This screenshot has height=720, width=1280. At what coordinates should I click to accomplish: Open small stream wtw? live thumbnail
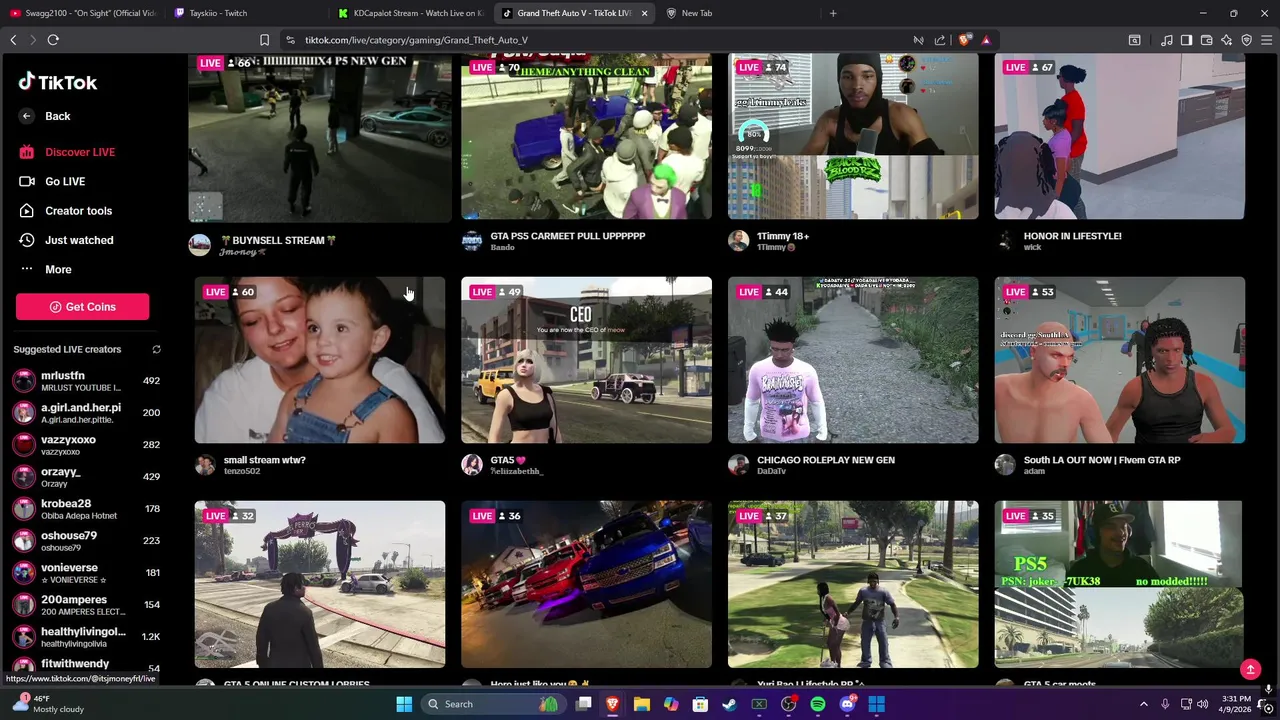tap(320, 360)
